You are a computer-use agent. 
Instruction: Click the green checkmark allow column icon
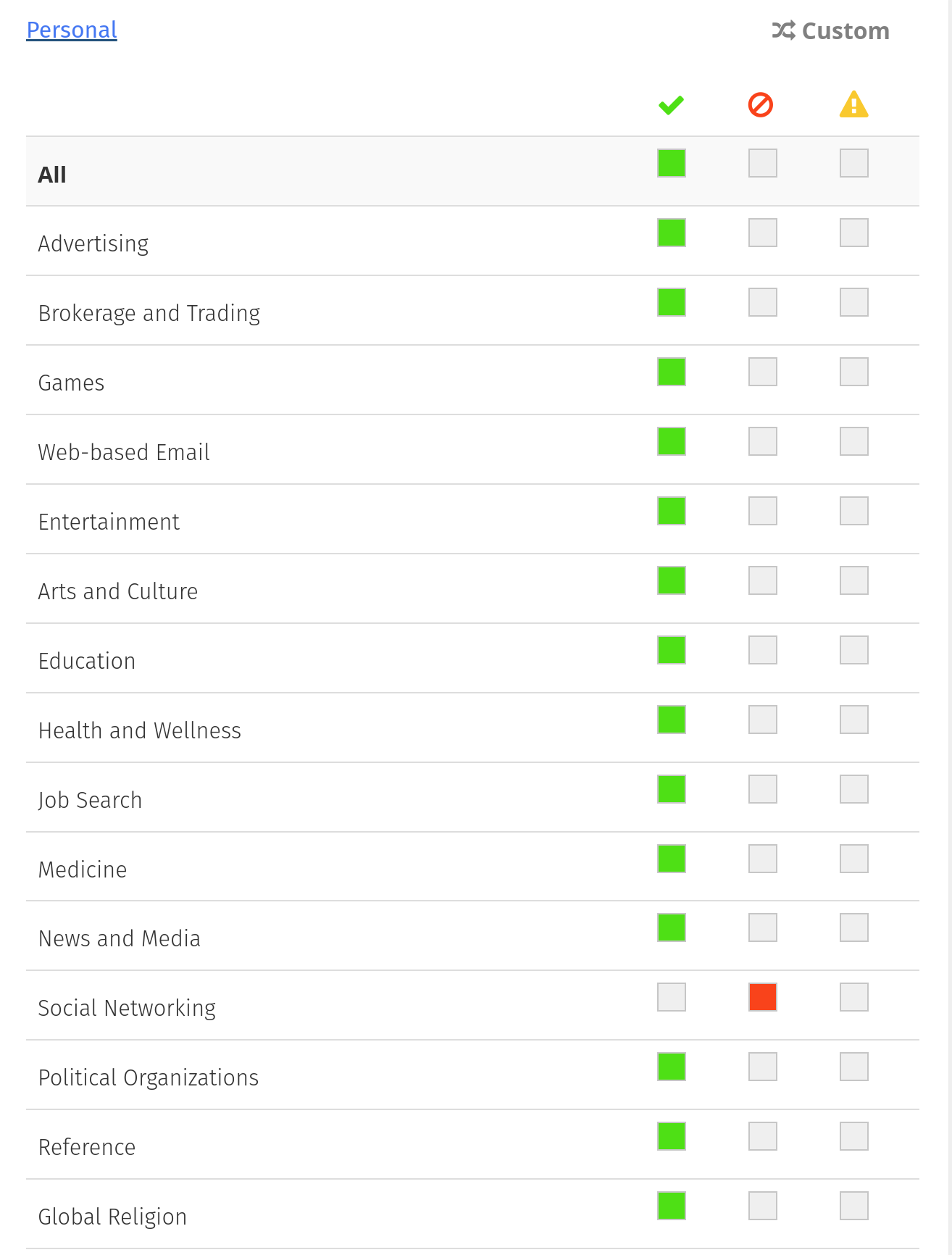tap(671, 105)
